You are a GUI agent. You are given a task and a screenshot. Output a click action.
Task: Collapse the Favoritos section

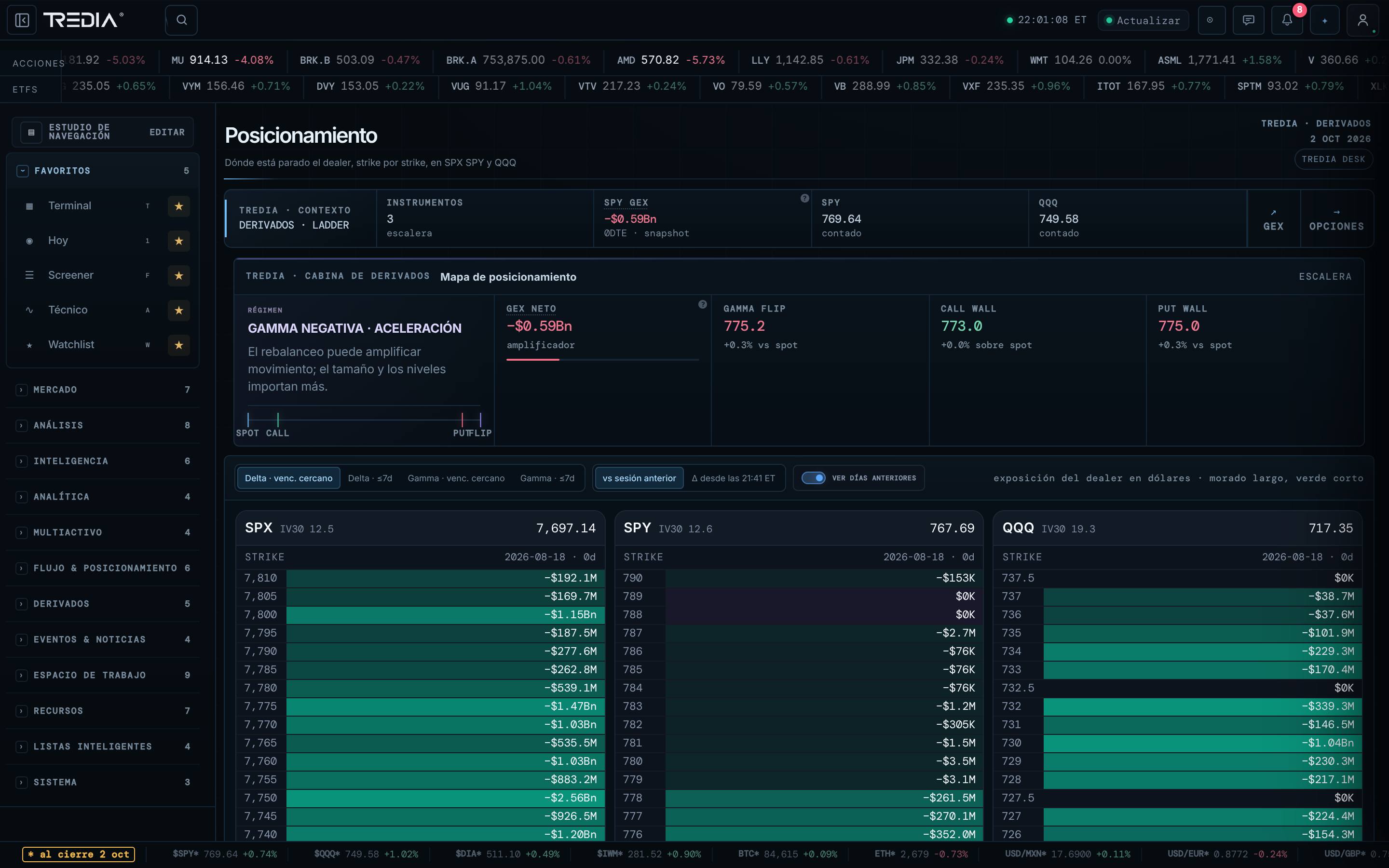22,171
